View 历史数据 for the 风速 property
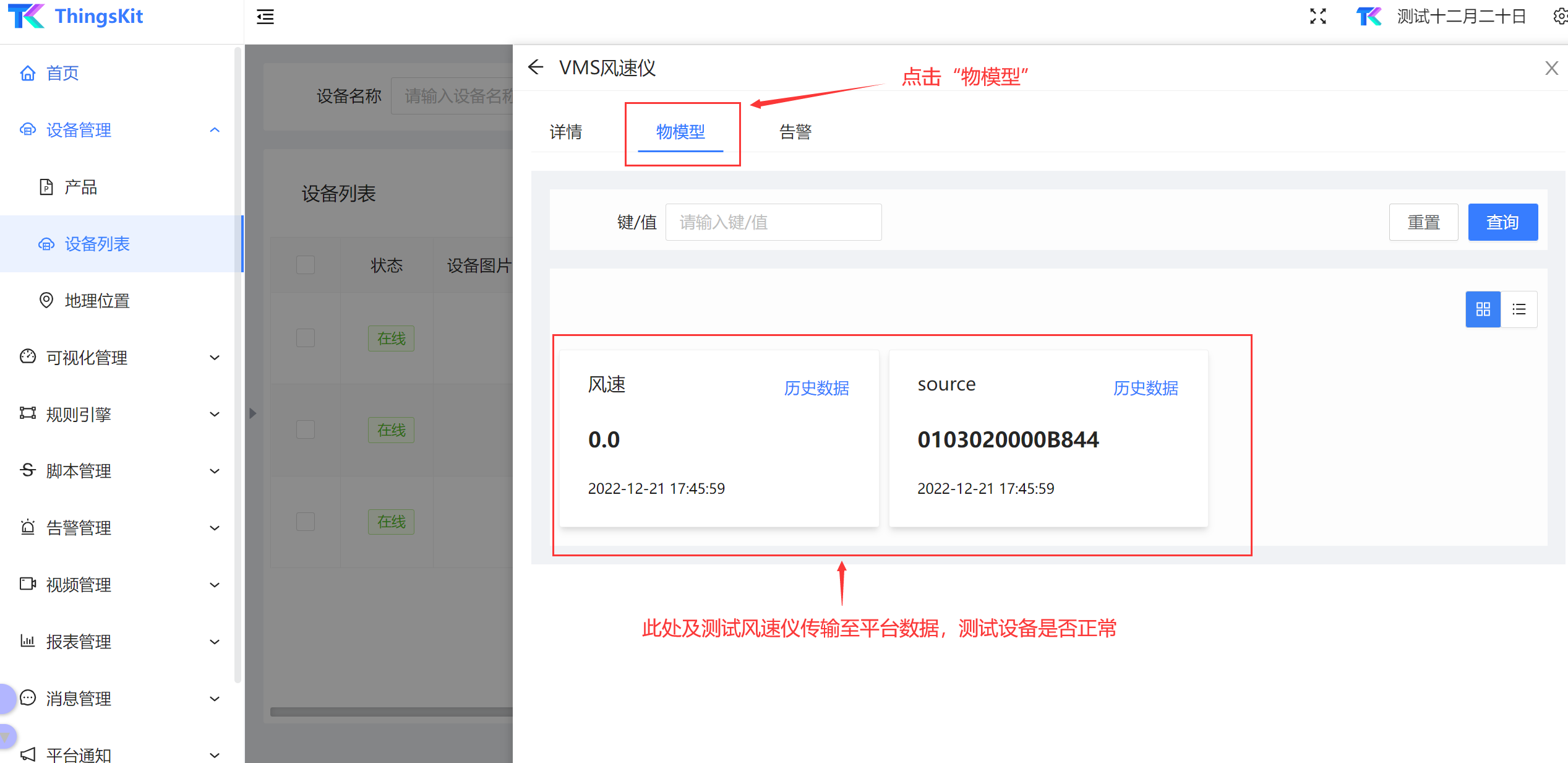This screenshot has height=763, width=1568. (x=815, y=388)
